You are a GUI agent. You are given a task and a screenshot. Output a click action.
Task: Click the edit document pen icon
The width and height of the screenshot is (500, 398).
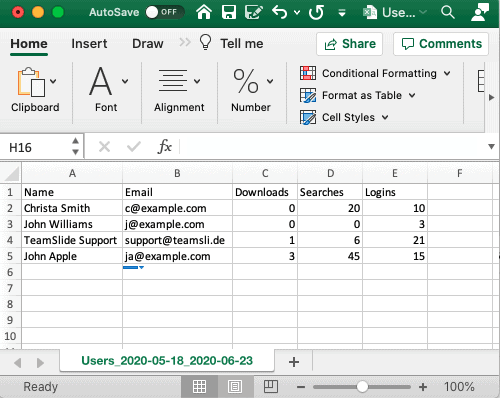click(x=253, y=12)
